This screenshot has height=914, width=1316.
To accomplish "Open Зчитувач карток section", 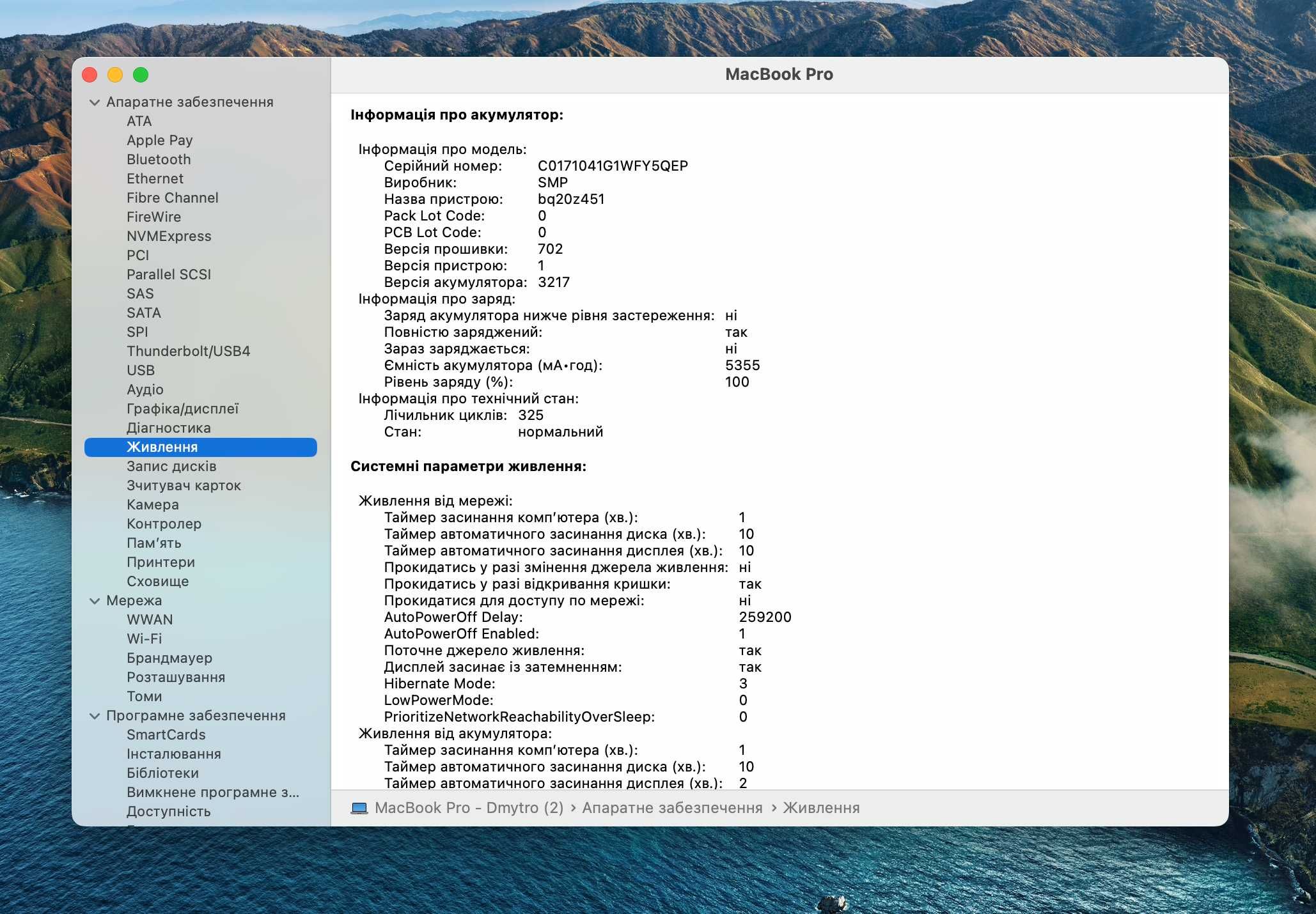I will click(x=184, y=486).
